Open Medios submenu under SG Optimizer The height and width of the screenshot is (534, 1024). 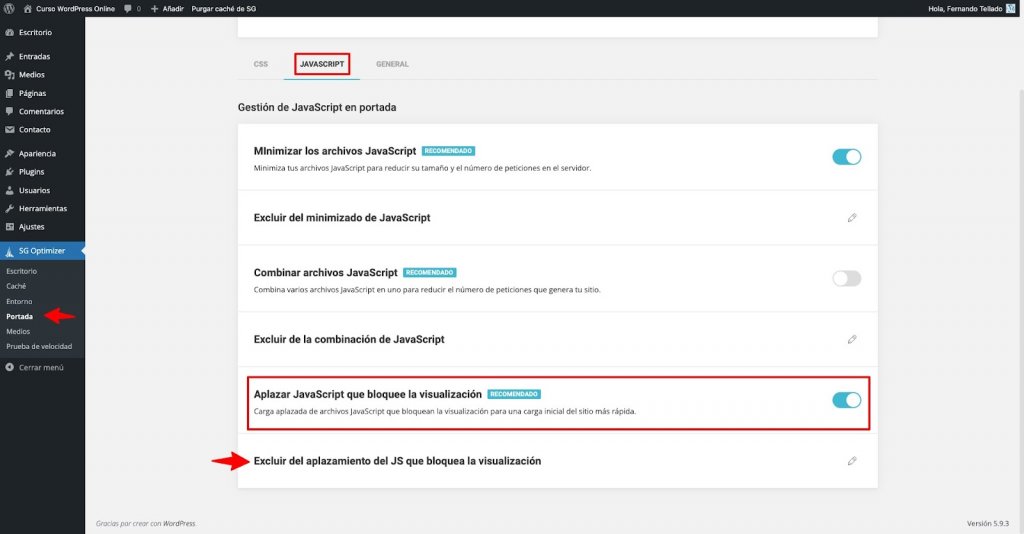click(18, 332)
